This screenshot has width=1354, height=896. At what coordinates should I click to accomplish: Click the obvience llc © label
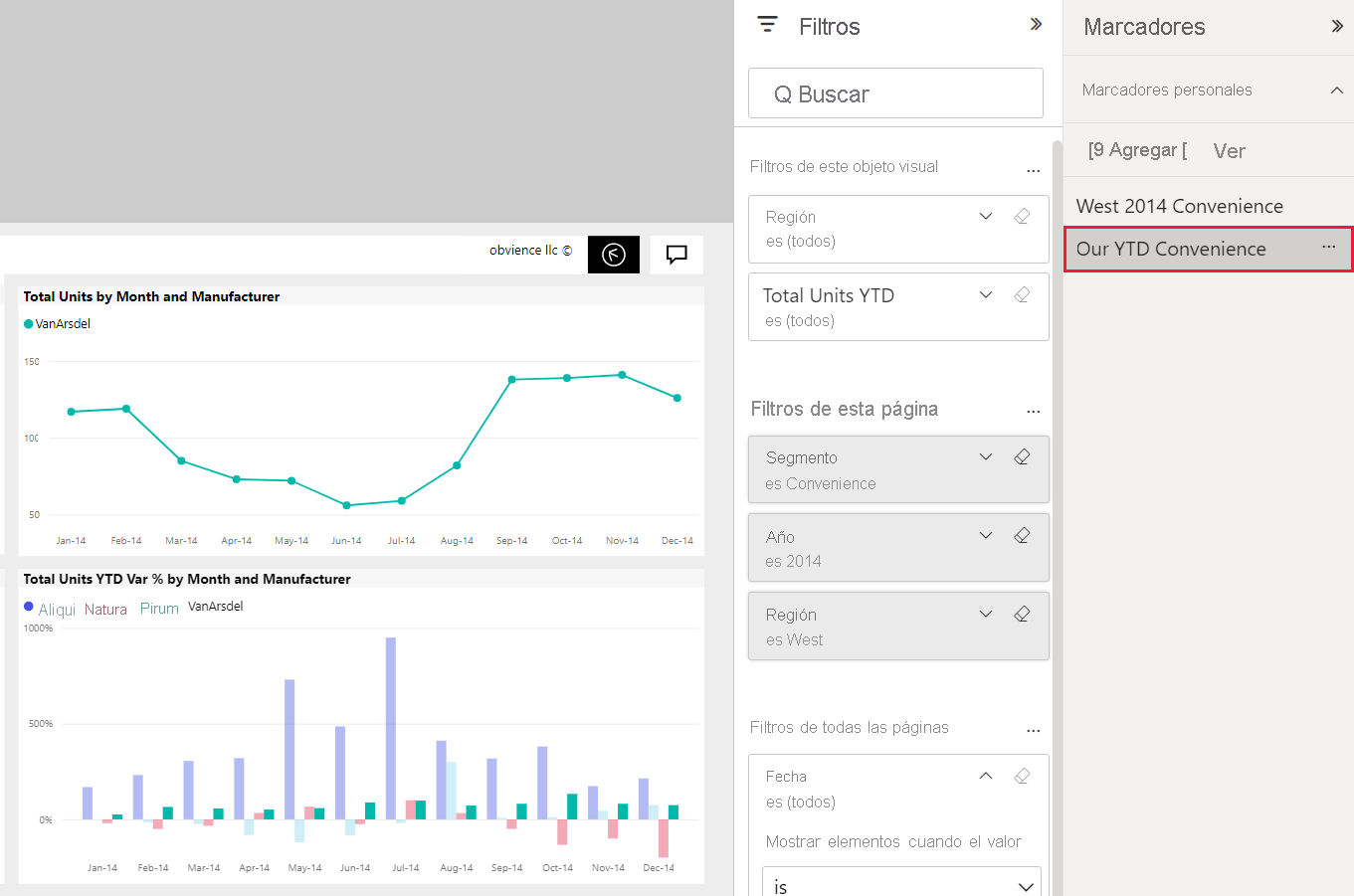530,251
